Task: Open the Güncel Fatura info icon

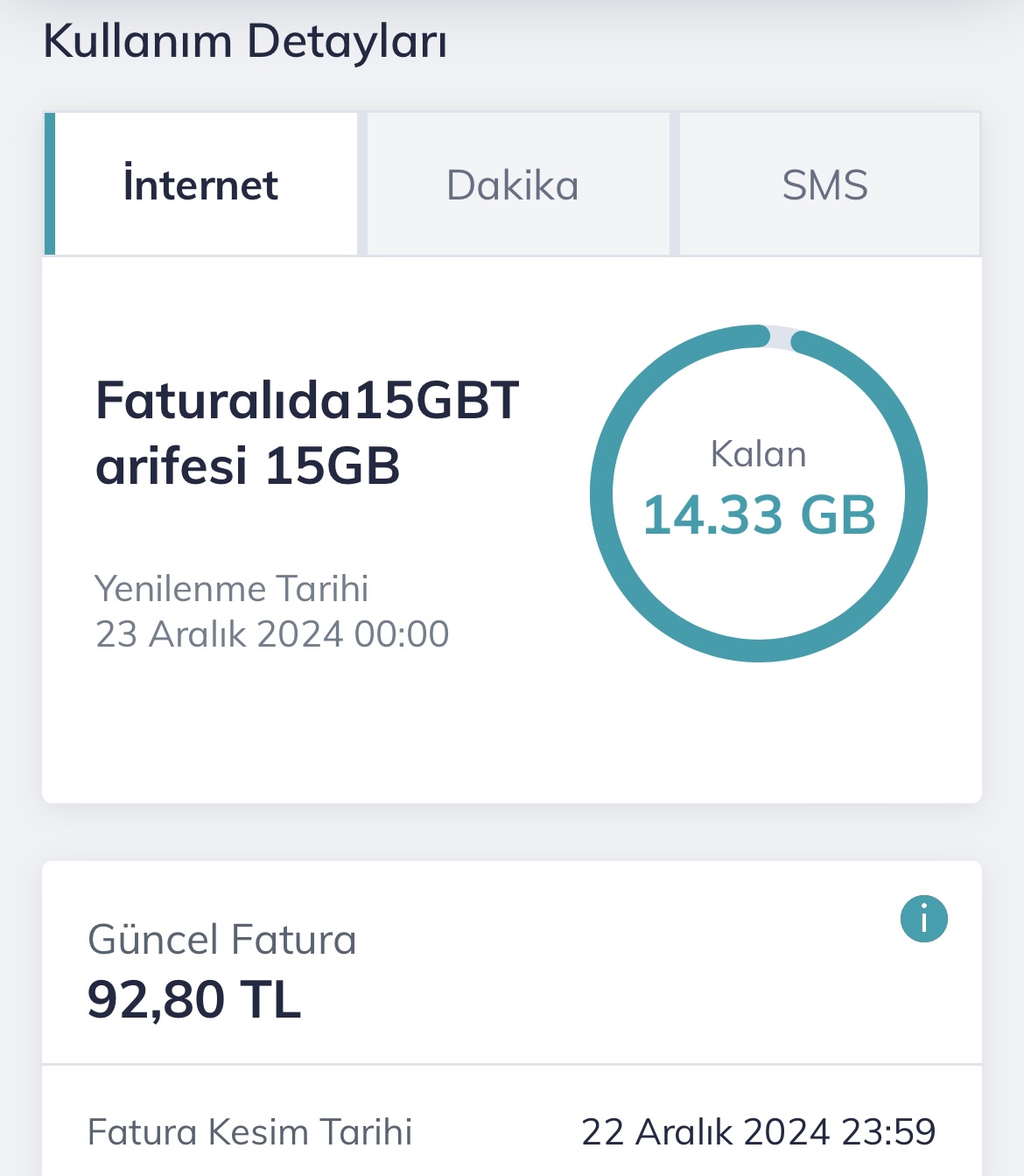Action: tap(924, 919)
